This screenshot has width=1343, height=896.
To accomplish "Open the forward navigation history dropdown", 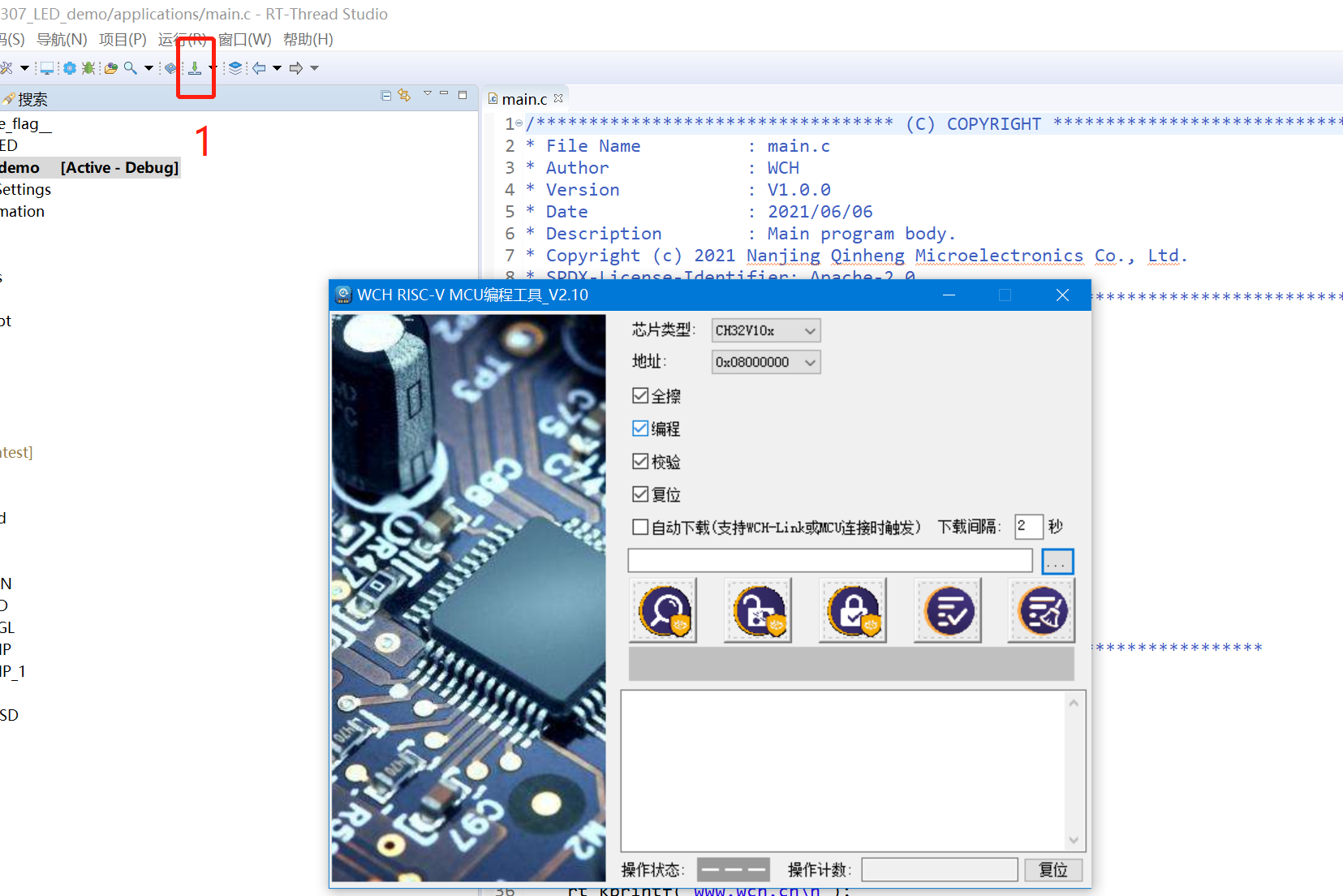I will pos(314,68).
